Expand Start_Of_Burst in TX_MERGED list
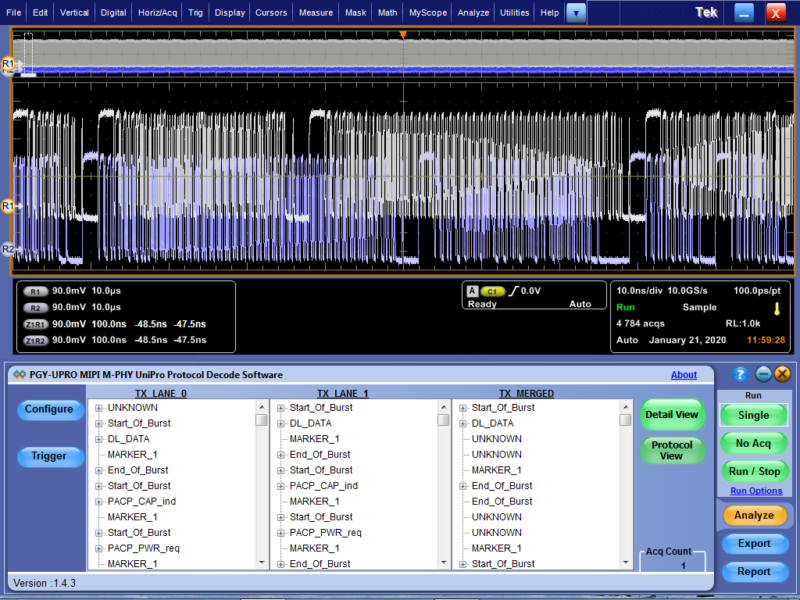 (x=465, y=407)
